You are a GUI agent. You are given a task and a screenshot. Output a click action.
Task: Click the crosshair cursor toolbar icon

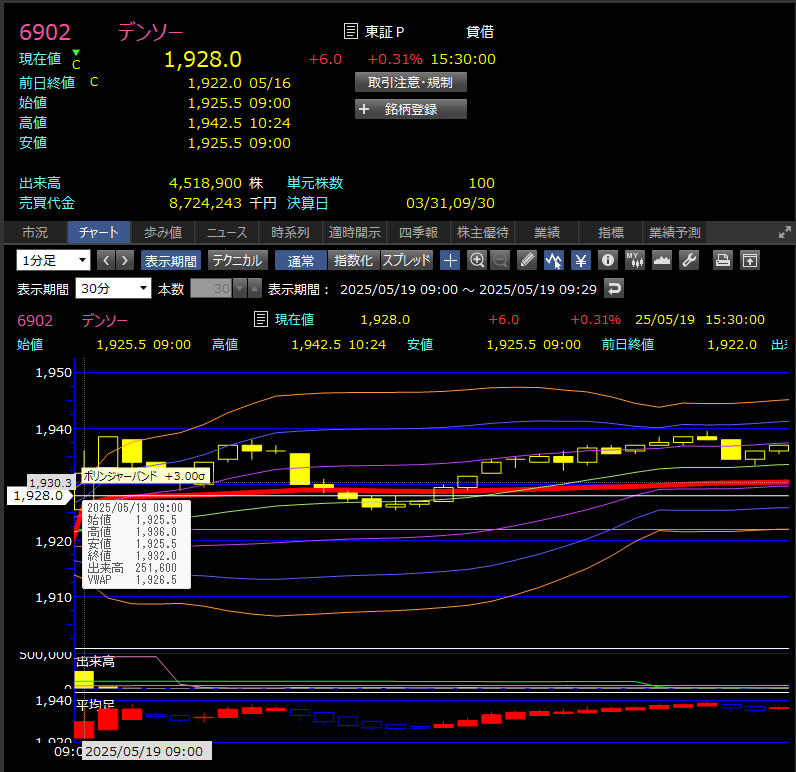pyautogui.click(x=450, y=261)
